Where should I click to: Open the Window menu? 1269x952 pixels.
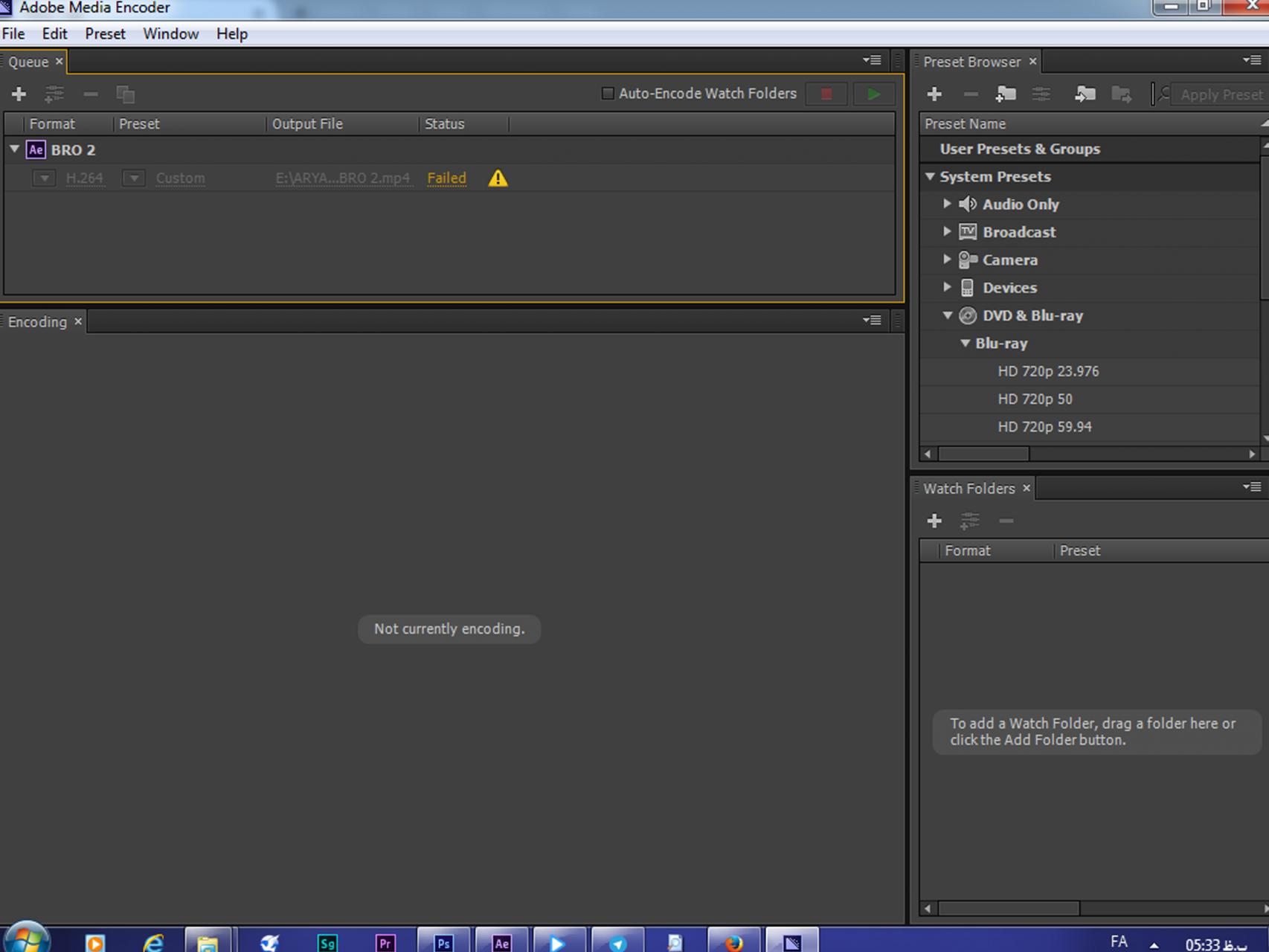tap(170, 34)
